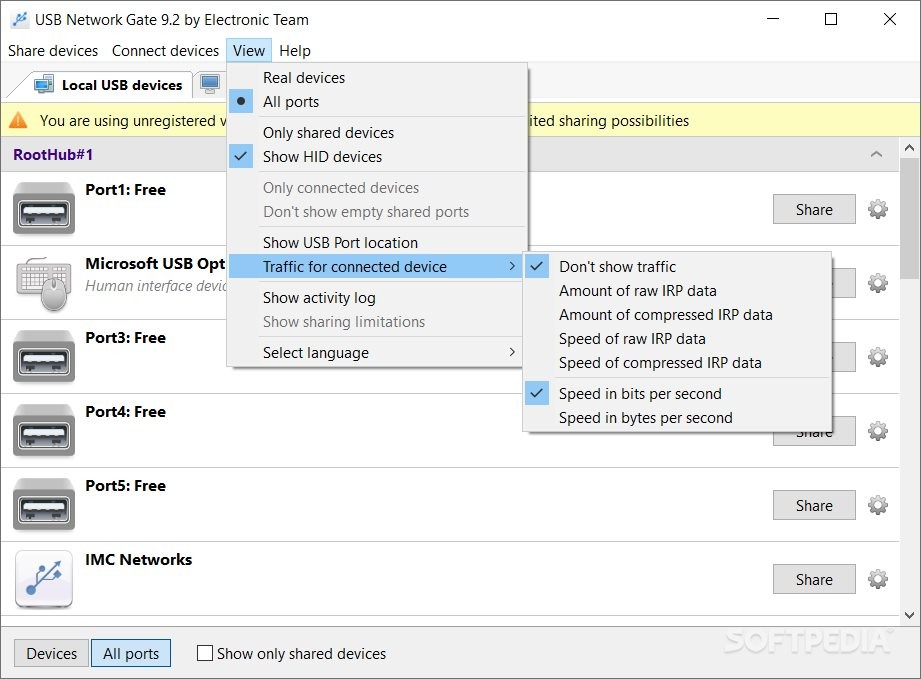This screenshot has width=921, height=679.
Task: Close the View menu
Action: pos(249,51)
